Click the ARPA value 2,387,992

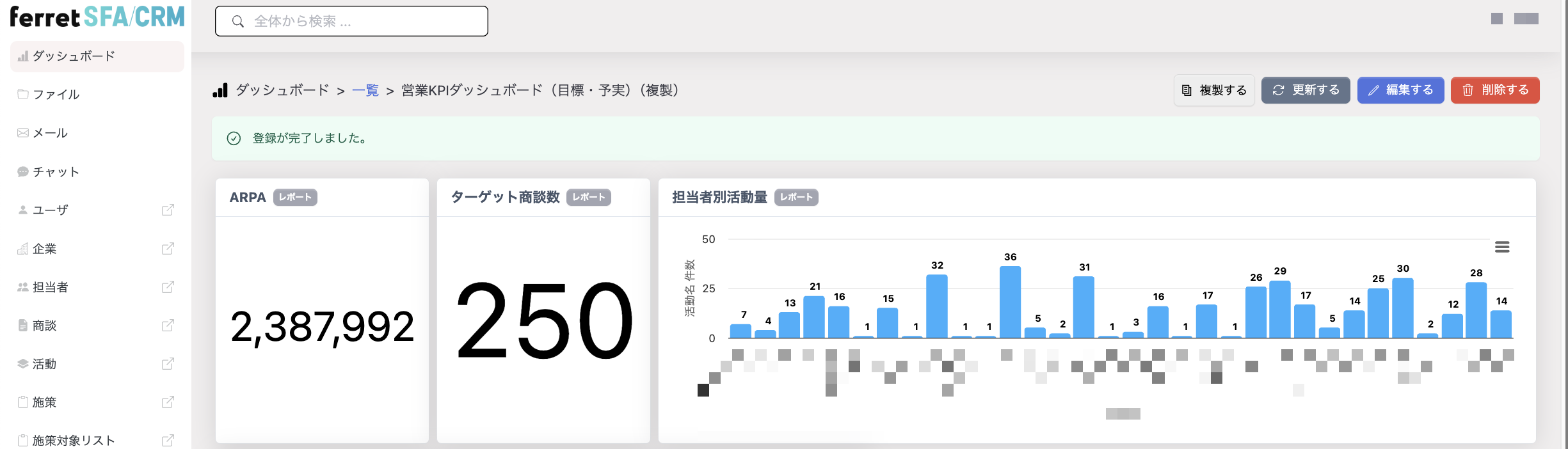(322, 326)
